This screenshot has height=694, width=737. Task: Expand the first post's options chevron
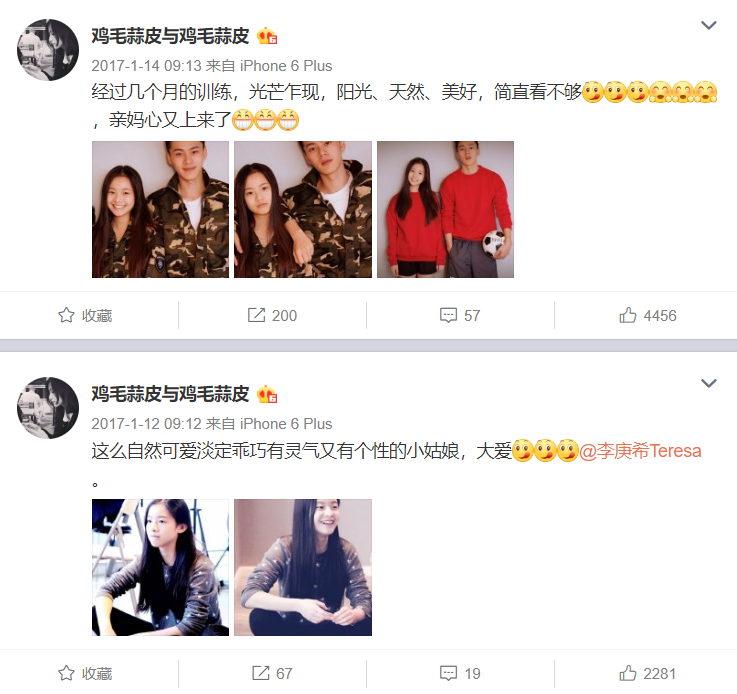point(708,25)
